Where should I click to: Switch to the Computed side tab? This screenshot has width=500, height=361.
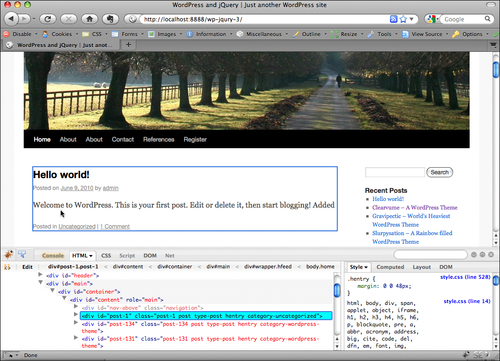pos(390,267)
